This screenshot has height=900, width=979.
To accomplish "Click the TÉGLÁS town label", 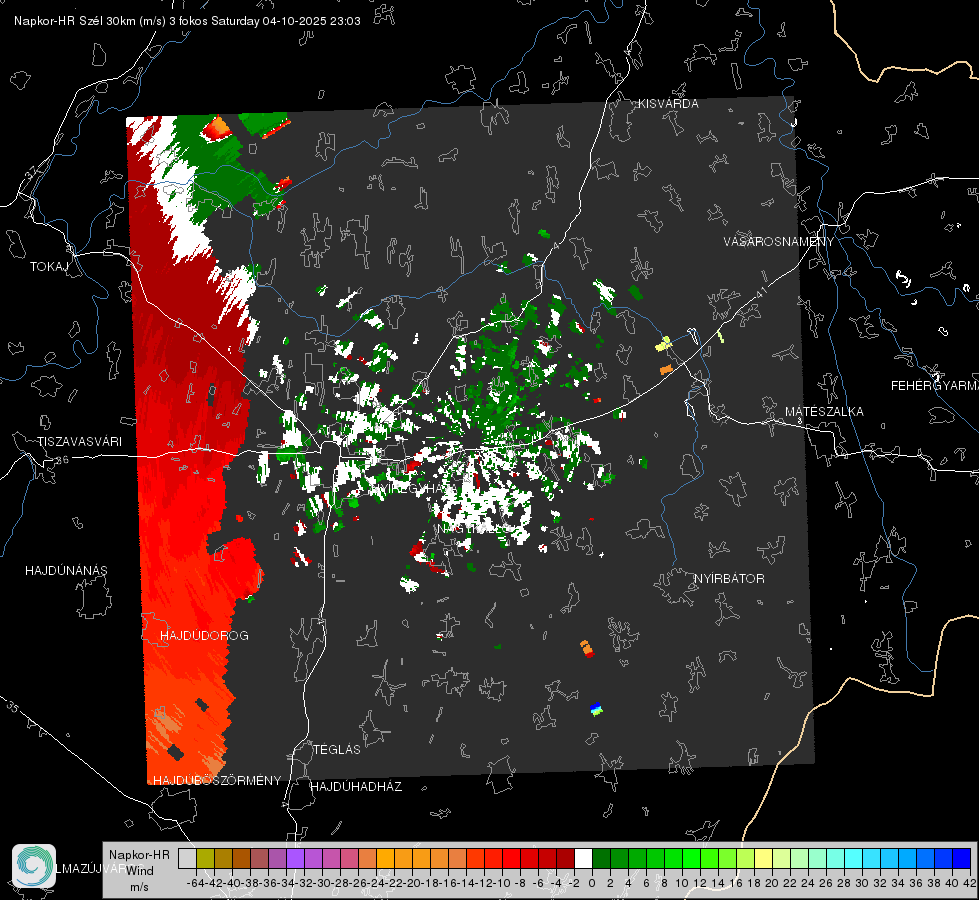I will tap(337, 749).
